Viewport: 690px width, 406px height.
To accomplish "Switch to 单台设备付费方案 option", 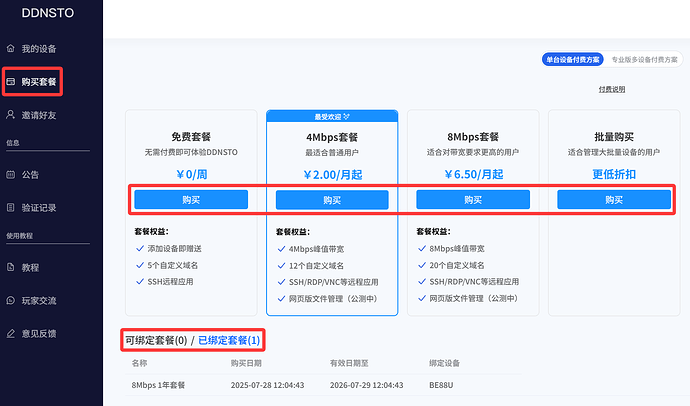I will (x=572, y=59).
